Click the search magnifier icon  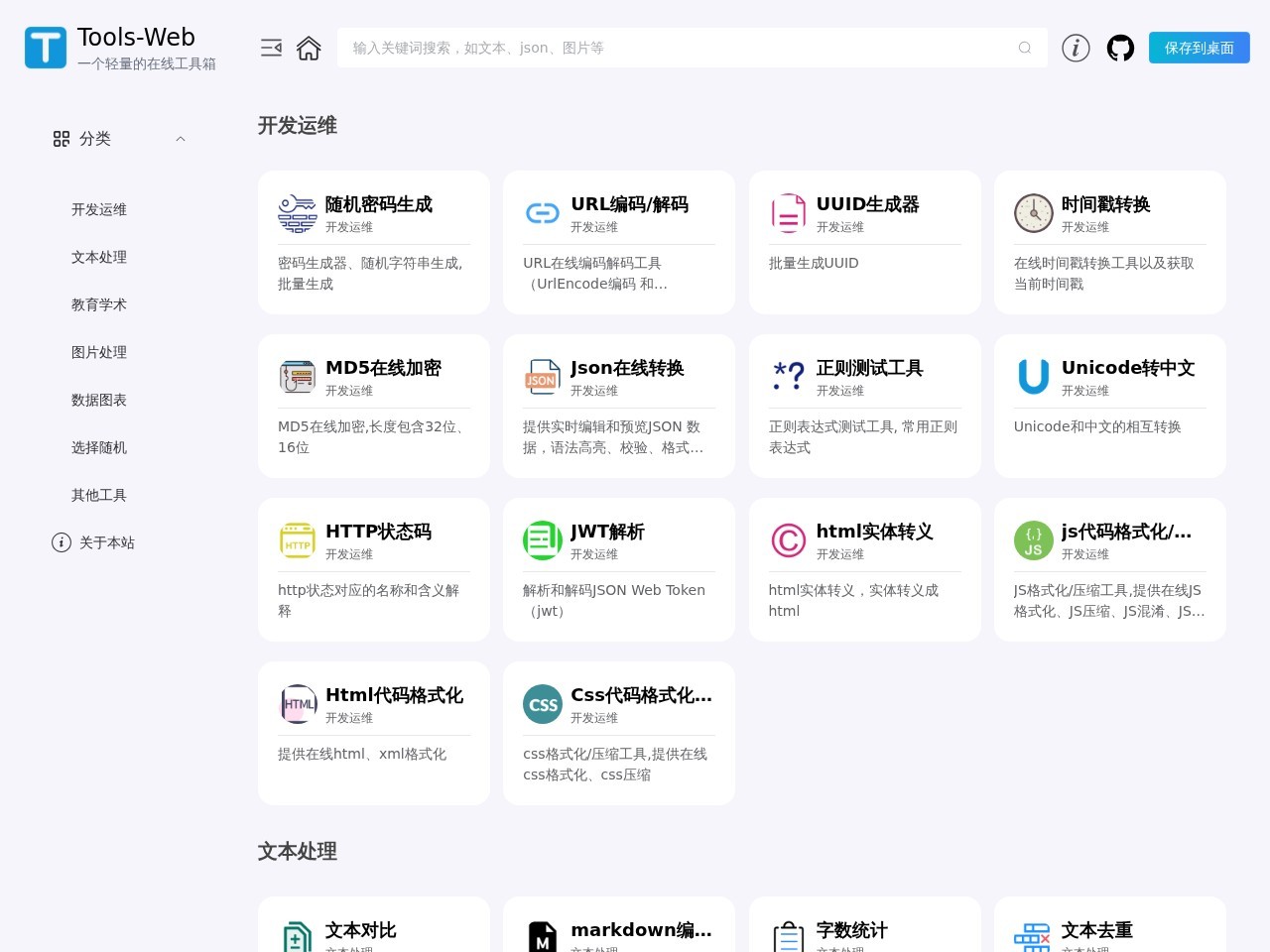pos(1024,48)
